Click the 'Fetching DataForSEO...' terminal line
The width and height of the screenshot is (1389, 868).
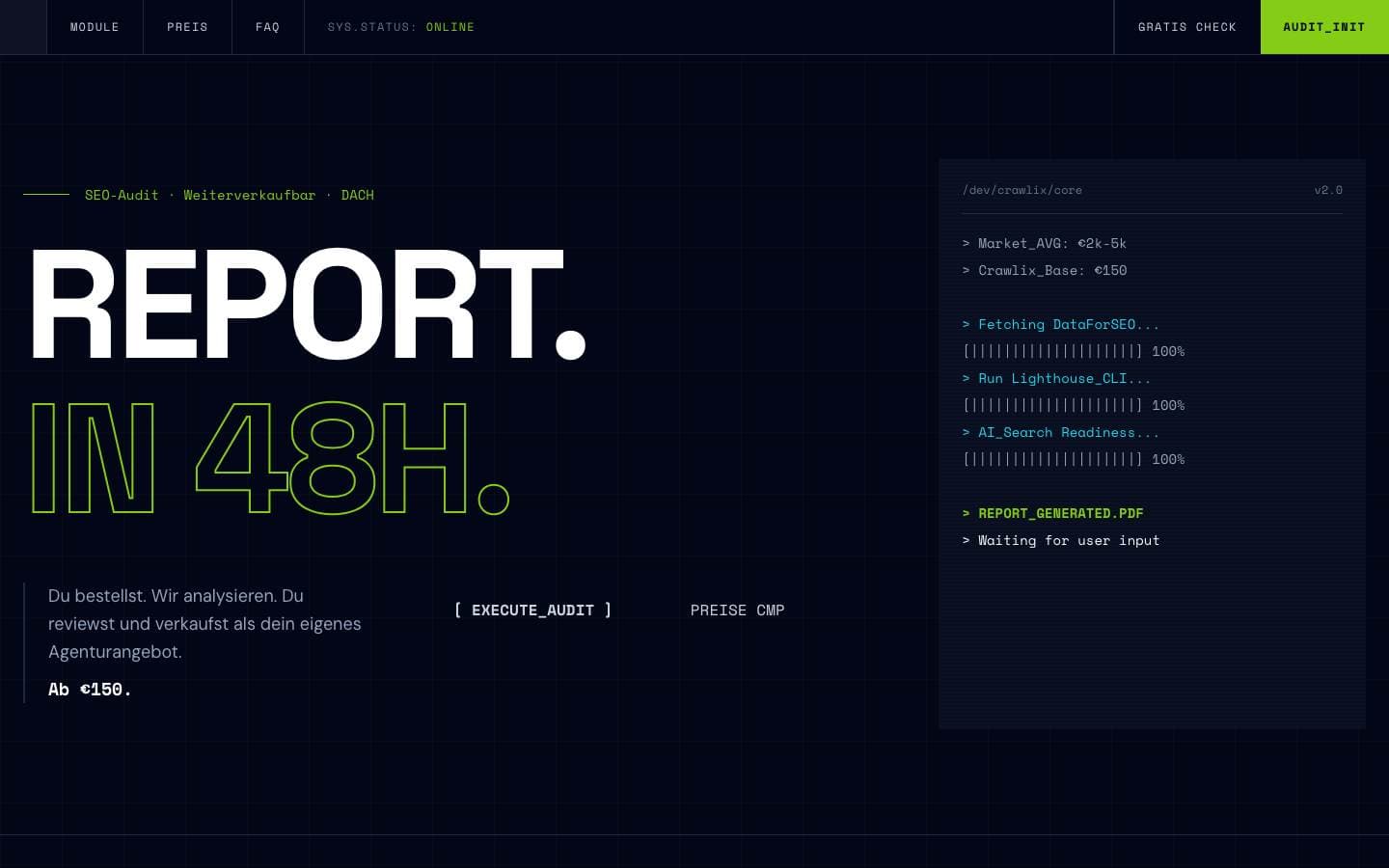1061,324
